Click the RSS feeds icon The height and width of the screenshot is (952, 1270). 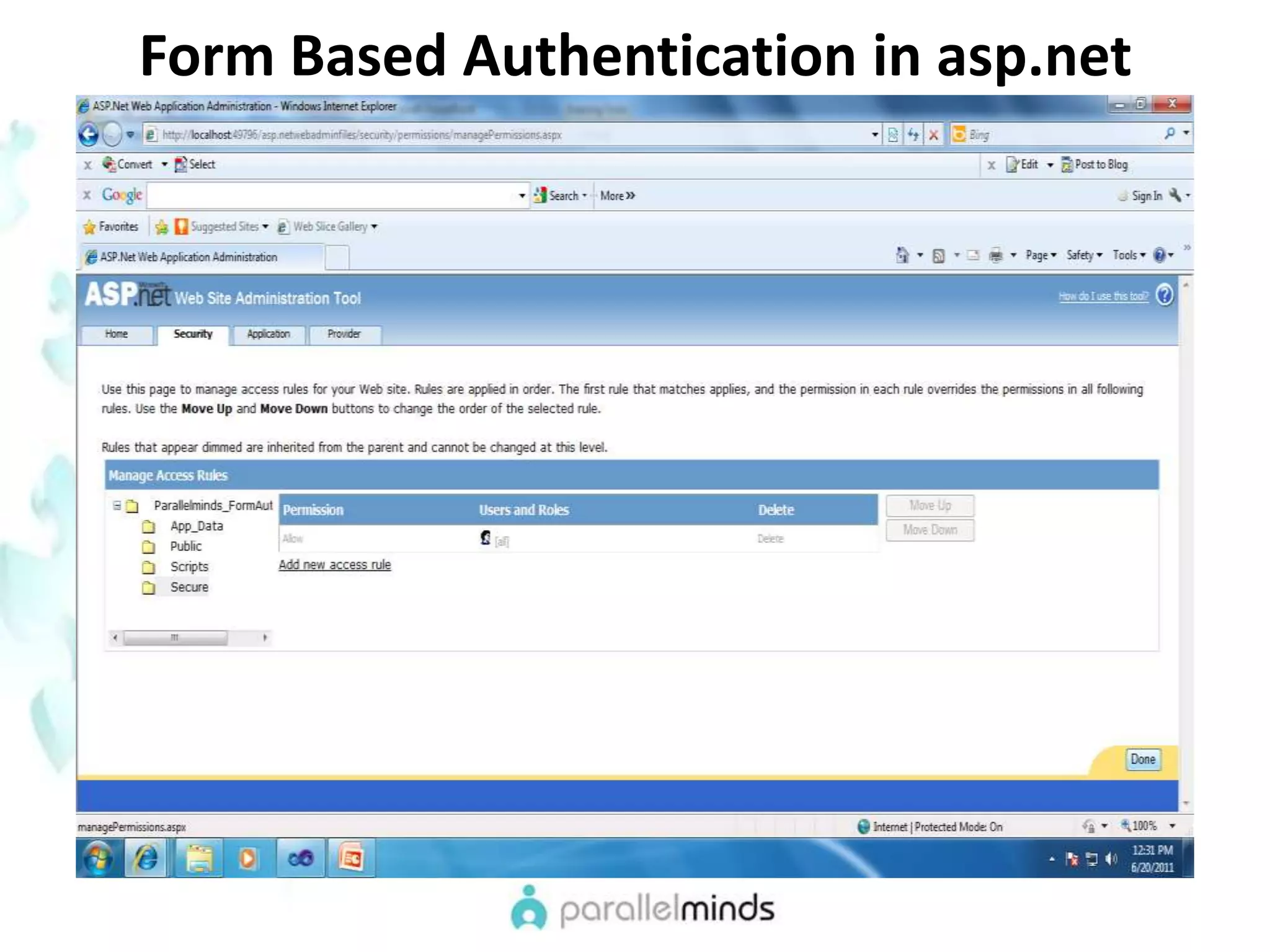click(x=938, y=255)
